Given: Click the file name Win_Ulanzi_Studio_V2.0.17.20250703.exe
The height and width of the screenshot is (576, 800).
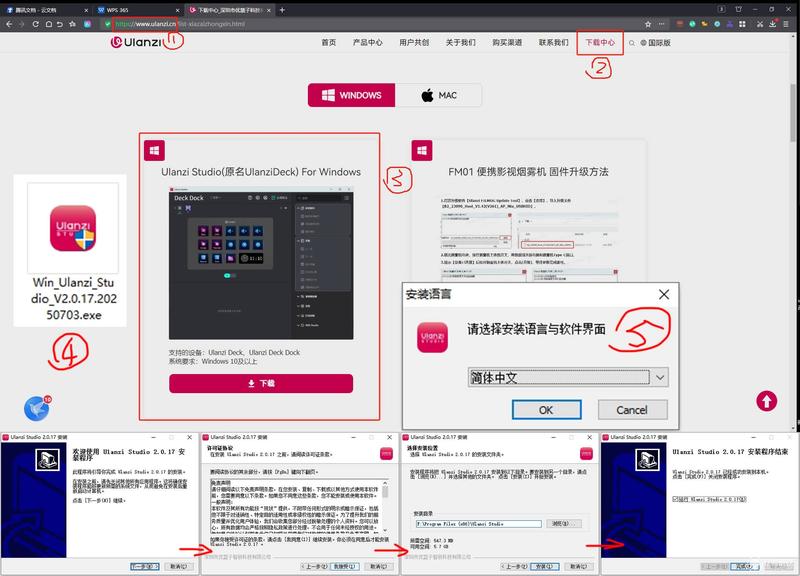Looking at the screenshot, I should click(x=73, y=298).
